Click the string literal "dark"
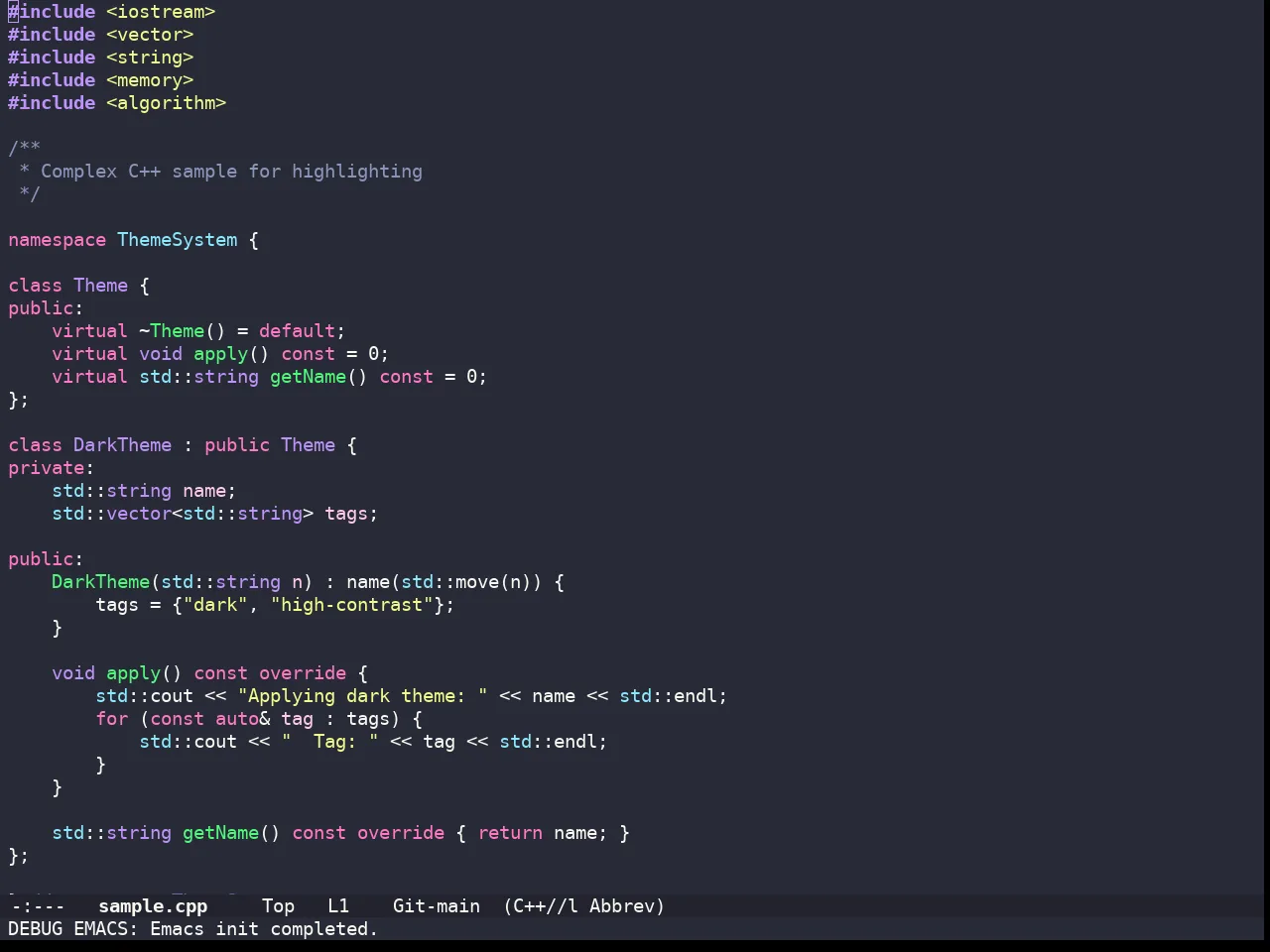 [215, 605]
